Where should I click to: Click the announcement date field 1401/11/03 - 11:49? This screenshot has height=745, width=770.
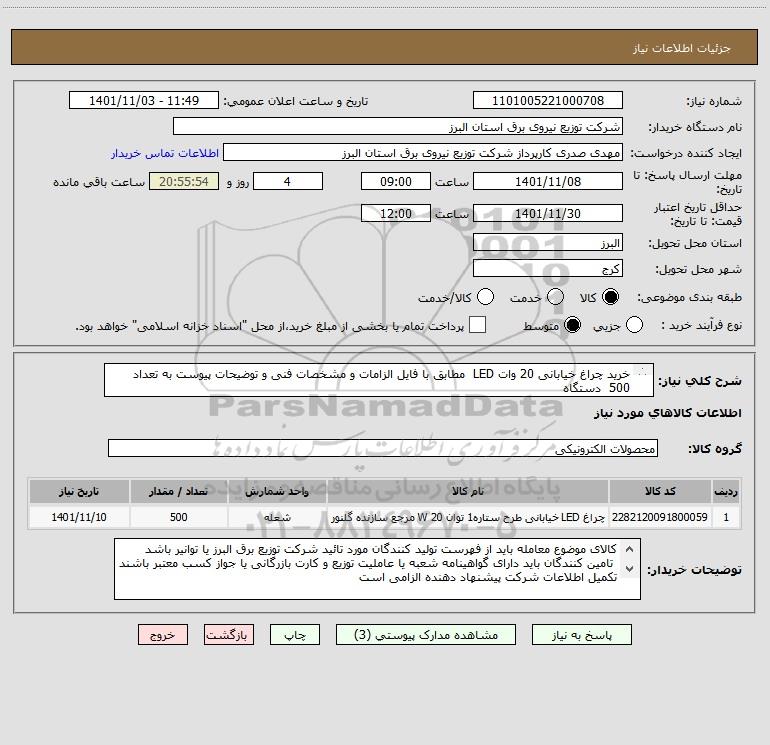tap(143, 101)
